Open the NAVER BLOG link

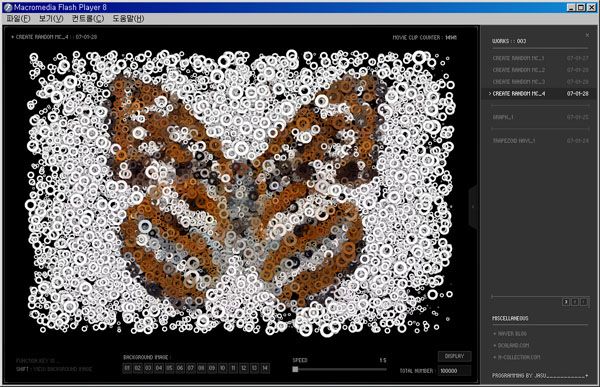[x=510, y=334]
